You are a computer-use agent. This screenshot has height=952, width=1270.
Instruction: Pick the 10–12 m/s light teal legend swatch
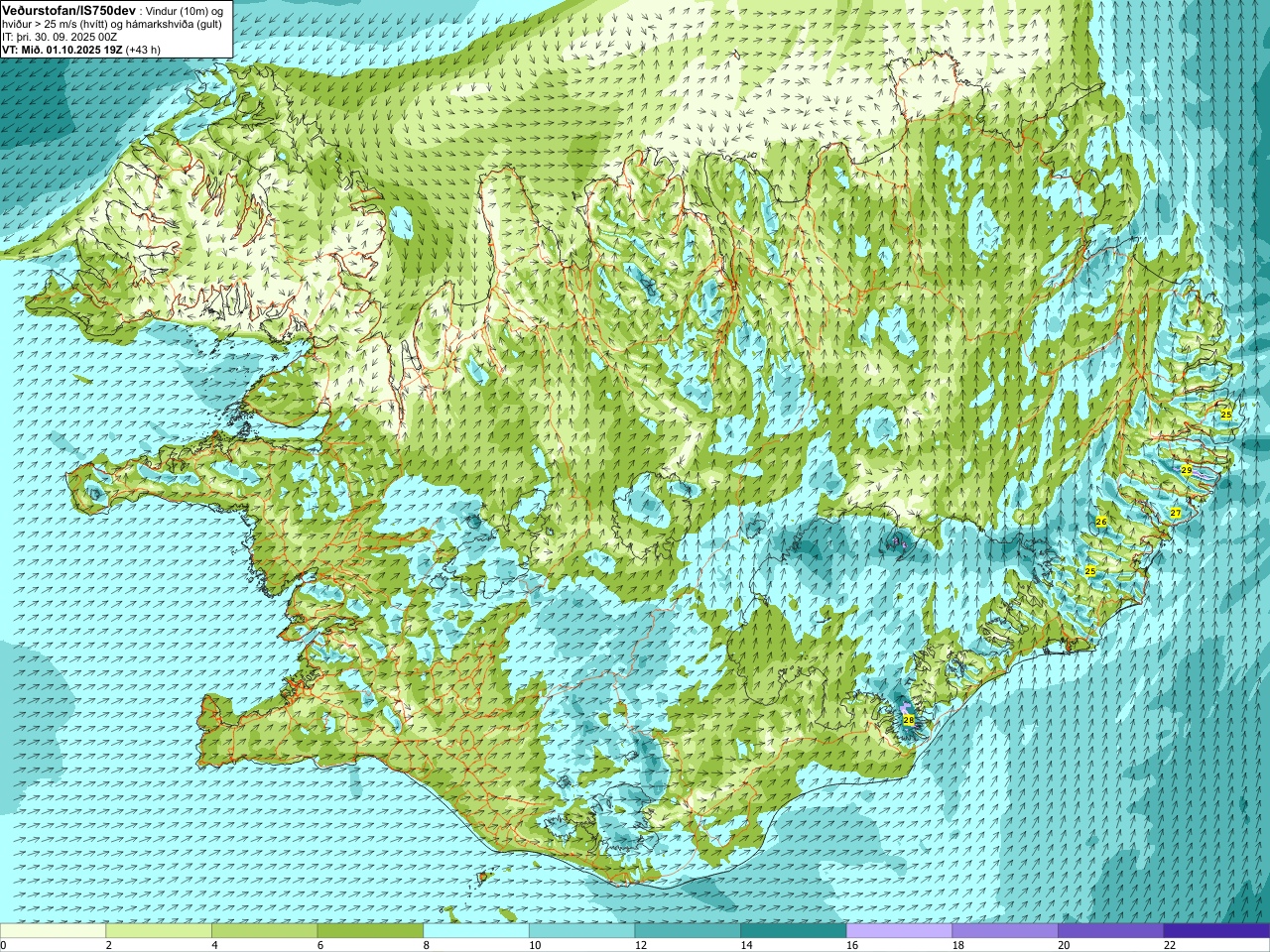[581, 931]
